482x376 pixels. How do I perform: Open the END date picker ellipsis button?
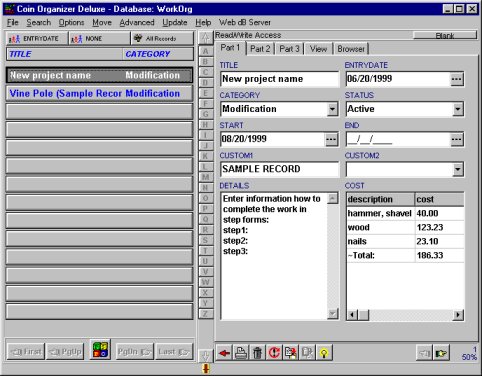pos(456,139)
